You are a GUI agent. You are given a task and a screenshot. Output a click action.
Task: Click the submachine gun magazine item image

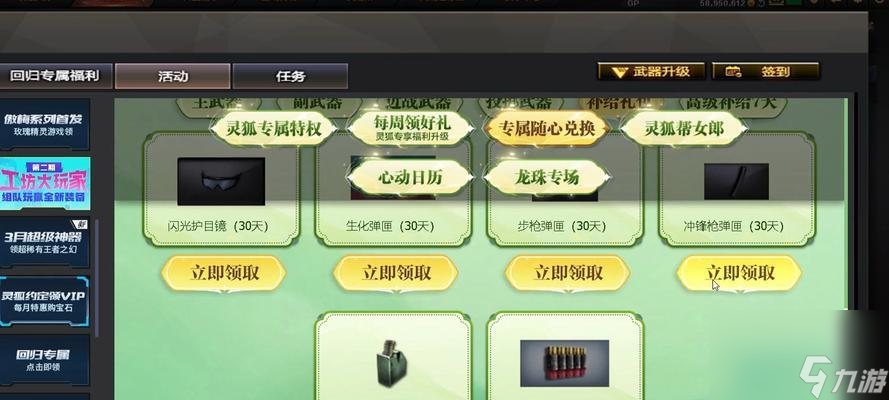(736, 181)
